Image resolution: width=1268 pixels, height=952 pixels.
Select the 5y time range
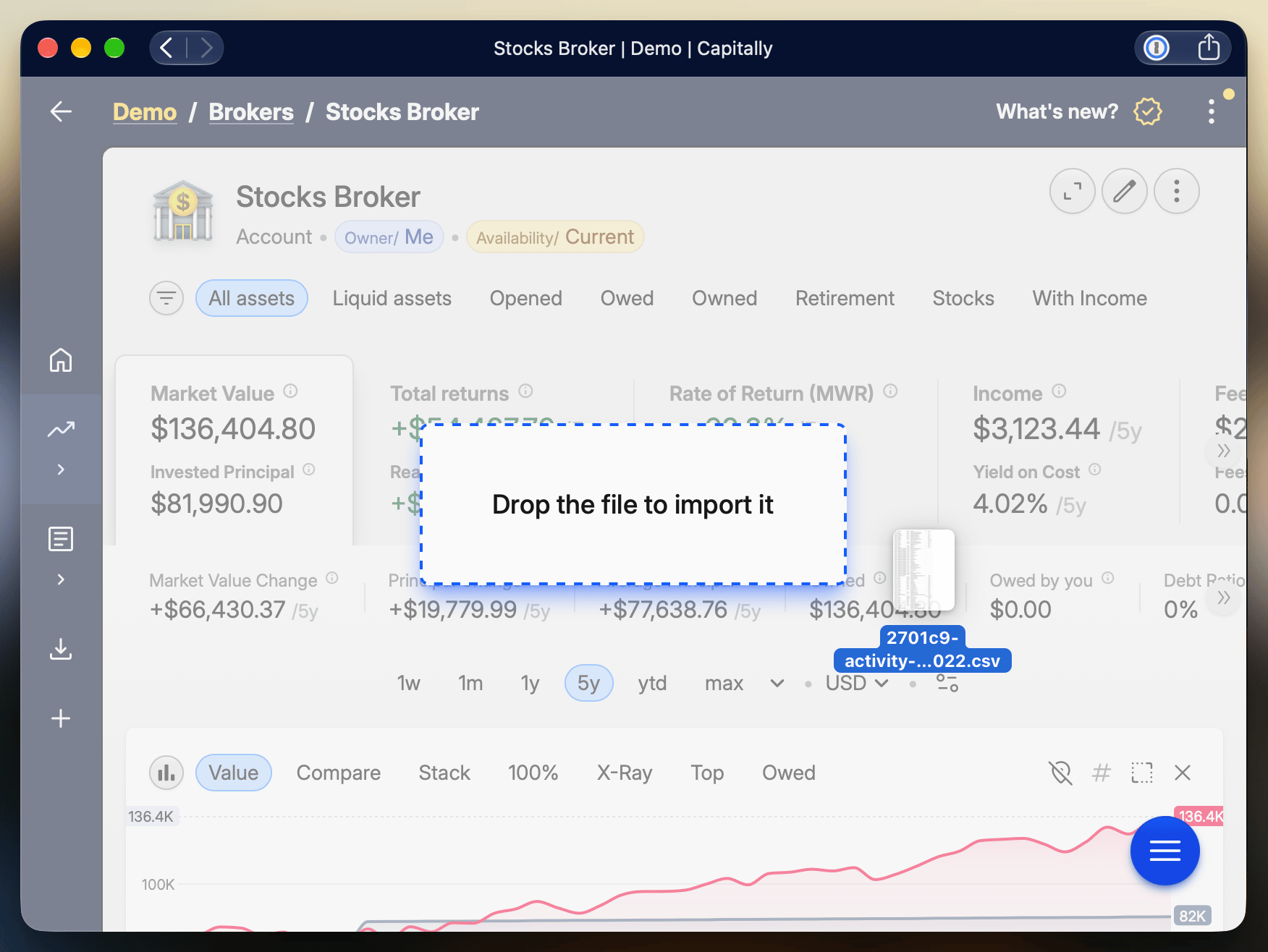(588, 683)
